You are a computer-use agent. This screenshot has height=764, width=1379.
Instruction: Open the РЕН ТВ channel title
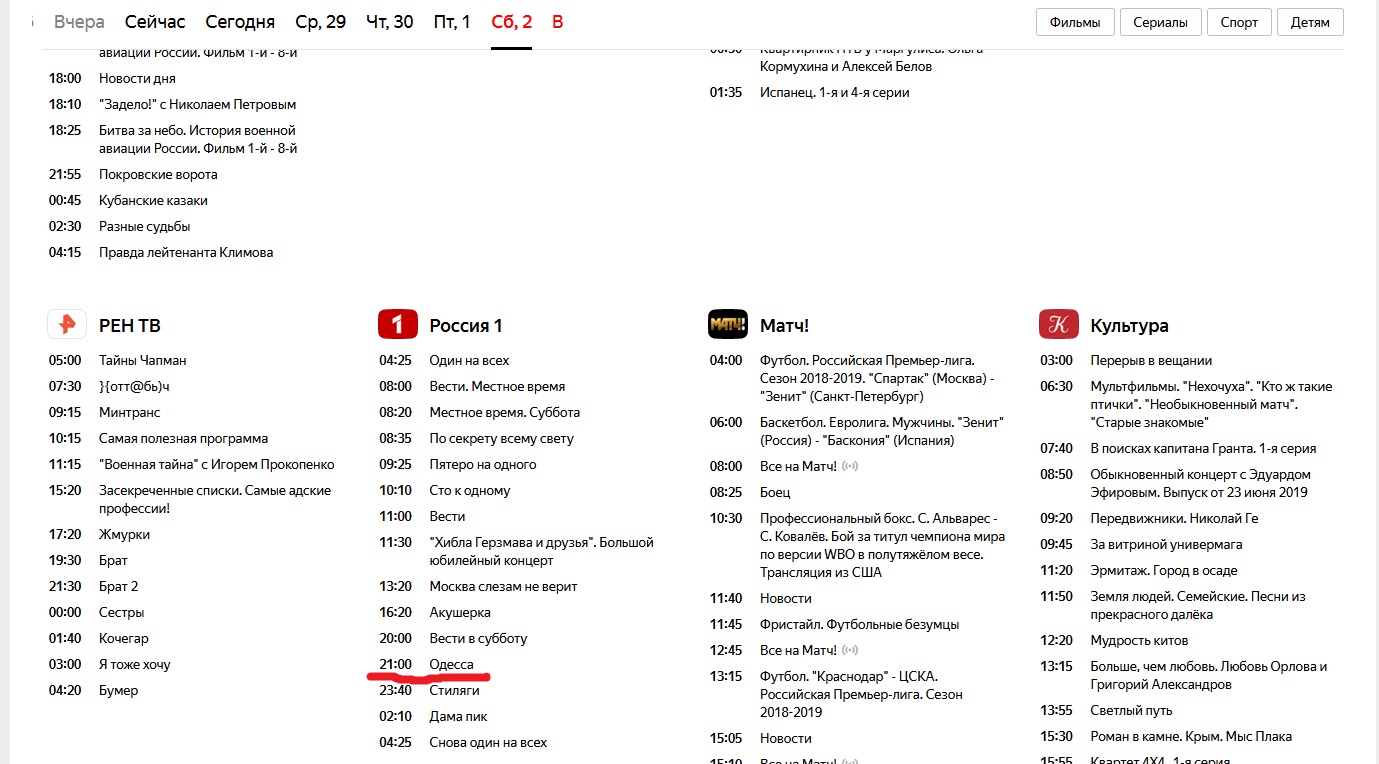(x=130, y=326)
